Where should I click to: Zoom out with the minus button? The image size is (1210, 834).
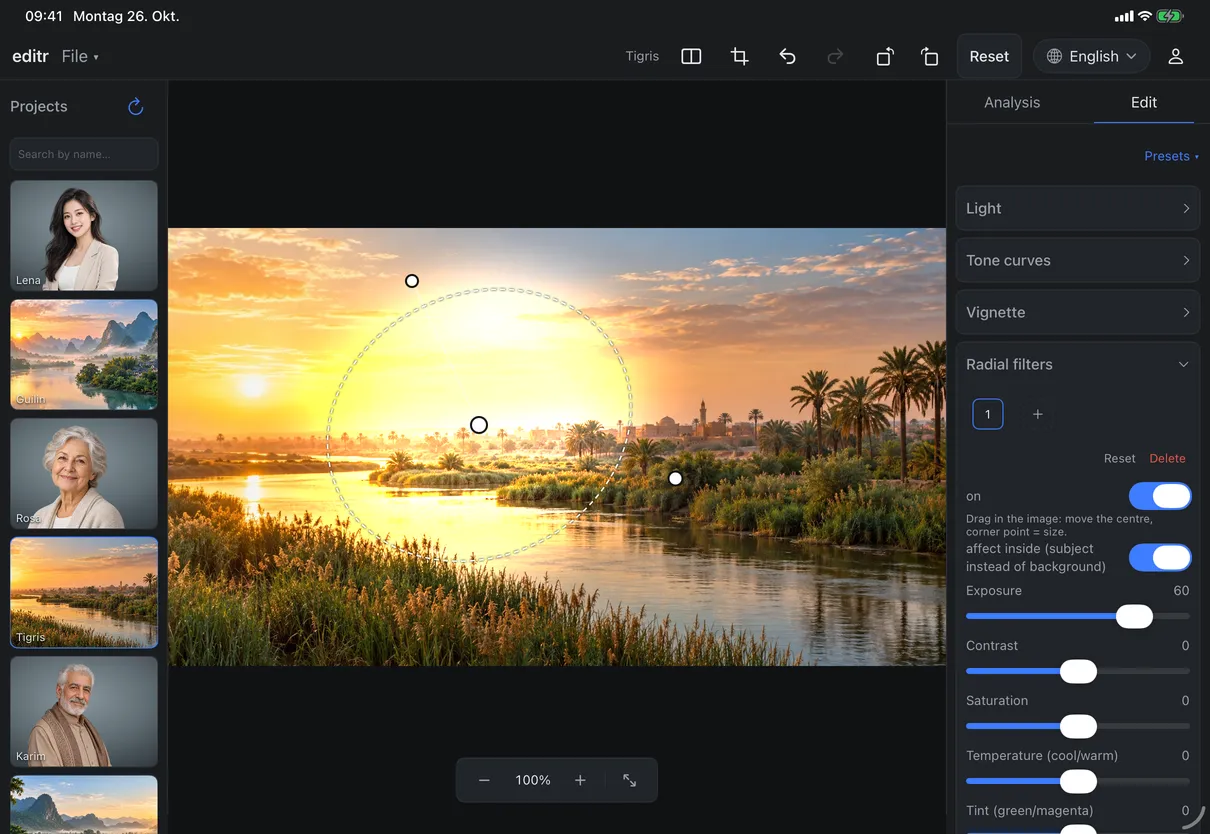click(484, 780)
